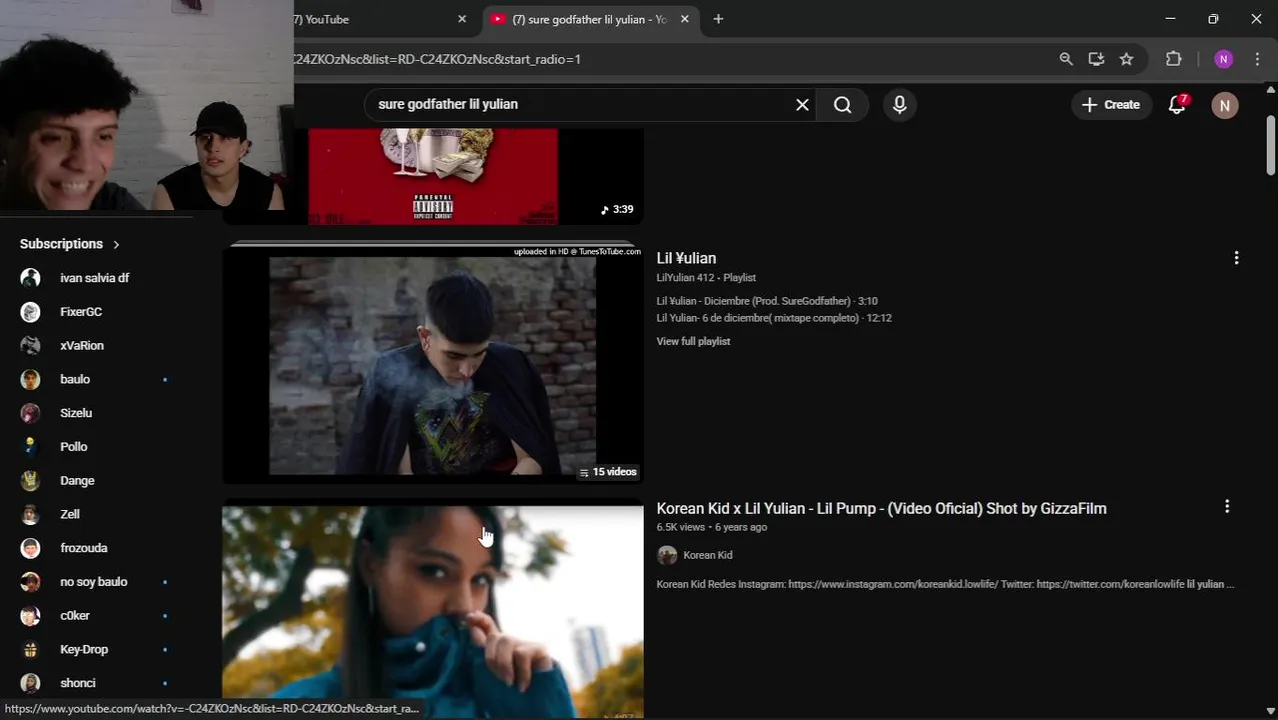Open Korean Kid channel name
Viewport: 1278px width, 720px height.
(708, 555)
